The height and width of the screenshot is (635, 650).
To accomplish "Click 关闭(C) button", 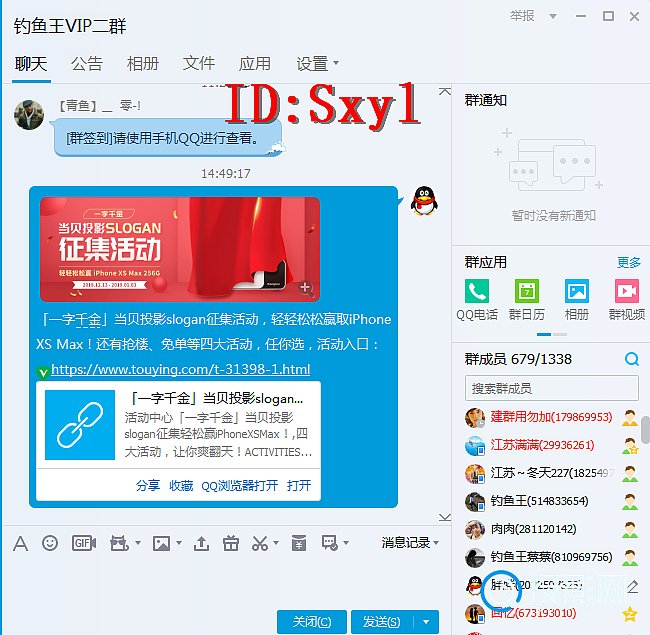I will 312,622.
